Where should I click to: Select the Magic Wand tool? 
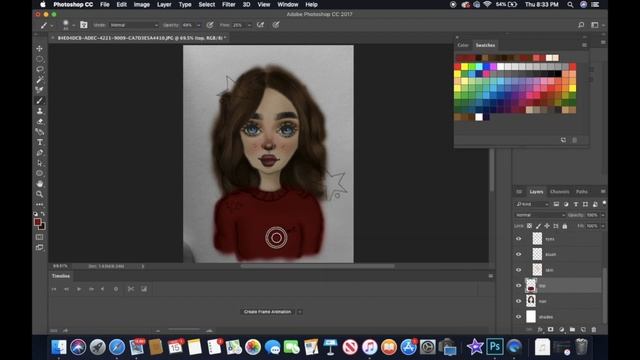pyautogui.click(x=40, y=80)
